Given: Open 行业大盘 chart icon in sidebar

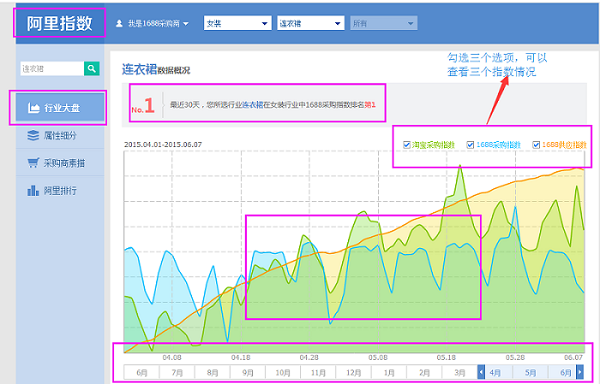Looking at the screenshot, I should click(34, 108).
